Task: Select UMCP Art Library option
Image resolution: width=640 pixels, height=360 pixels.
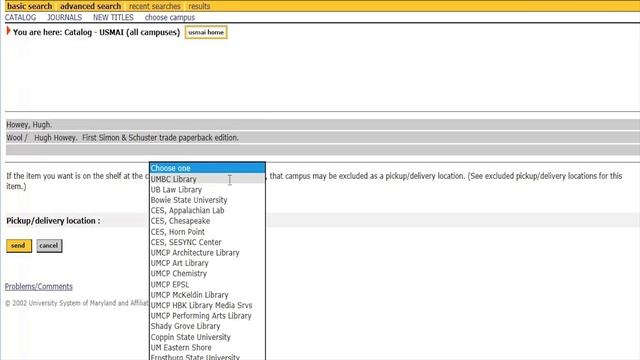Action: (x=207, y=263)
